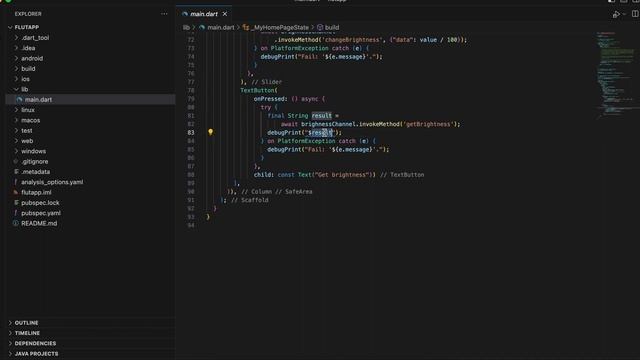Image resolution: width=640 pixels, height=360 pixels.
Task: Click the info icon next to README.md
Action: (x=16, y=223)
